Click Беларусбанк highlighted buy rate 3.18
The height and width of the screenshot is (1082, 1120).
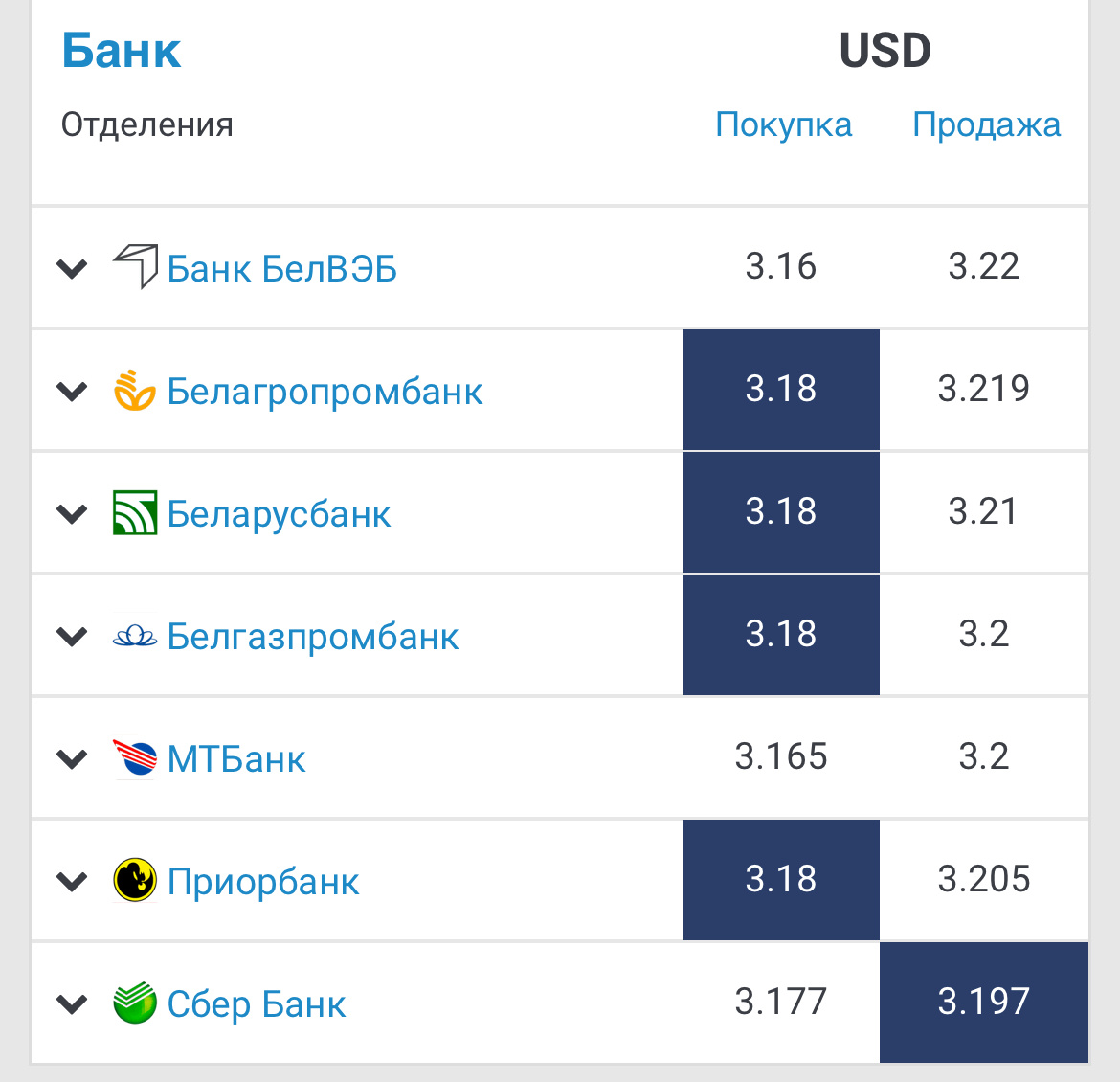coord(781,512)
